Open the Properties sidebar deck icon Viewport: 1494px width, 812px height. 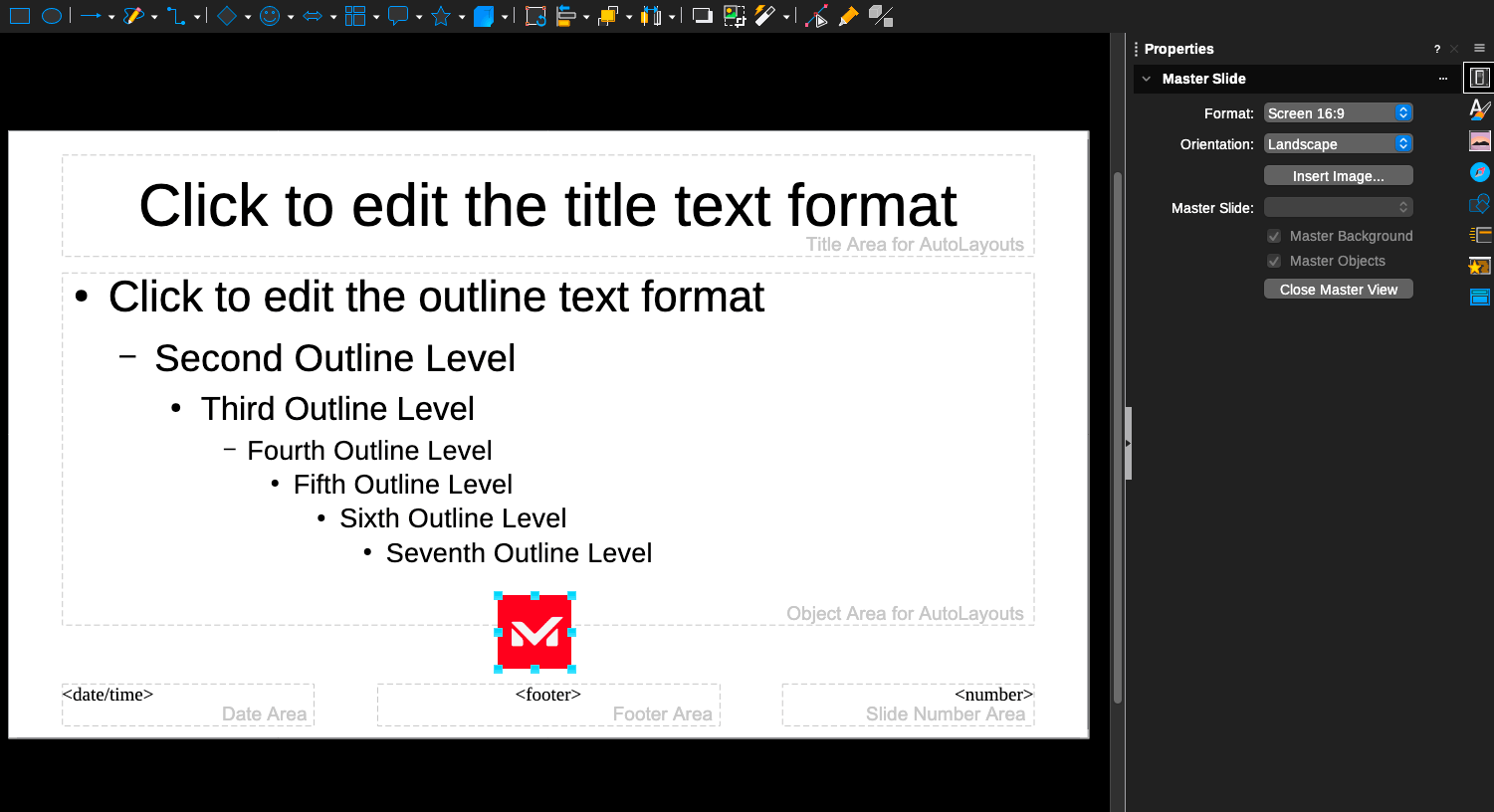point(1480,78)
